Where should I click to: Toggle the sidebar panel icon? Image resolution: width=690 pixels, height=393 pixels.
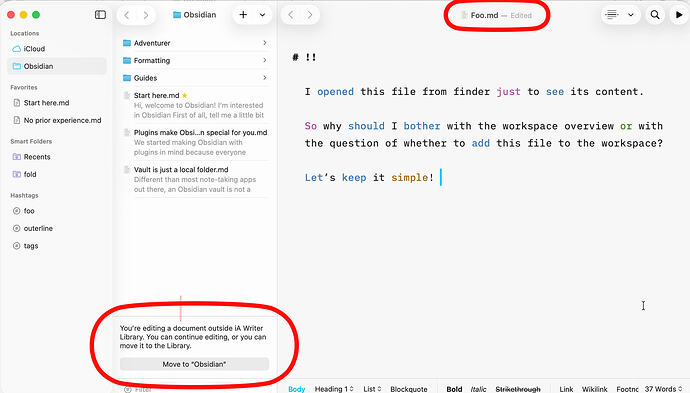(100, 15)
